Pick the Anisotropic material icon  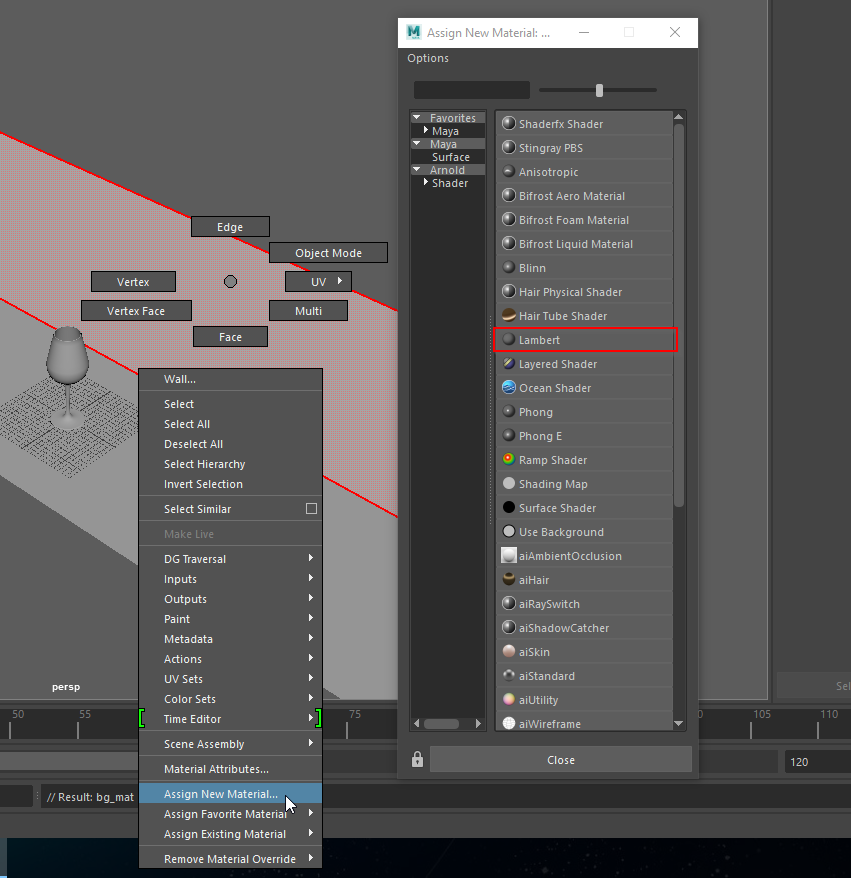(508, 171)
